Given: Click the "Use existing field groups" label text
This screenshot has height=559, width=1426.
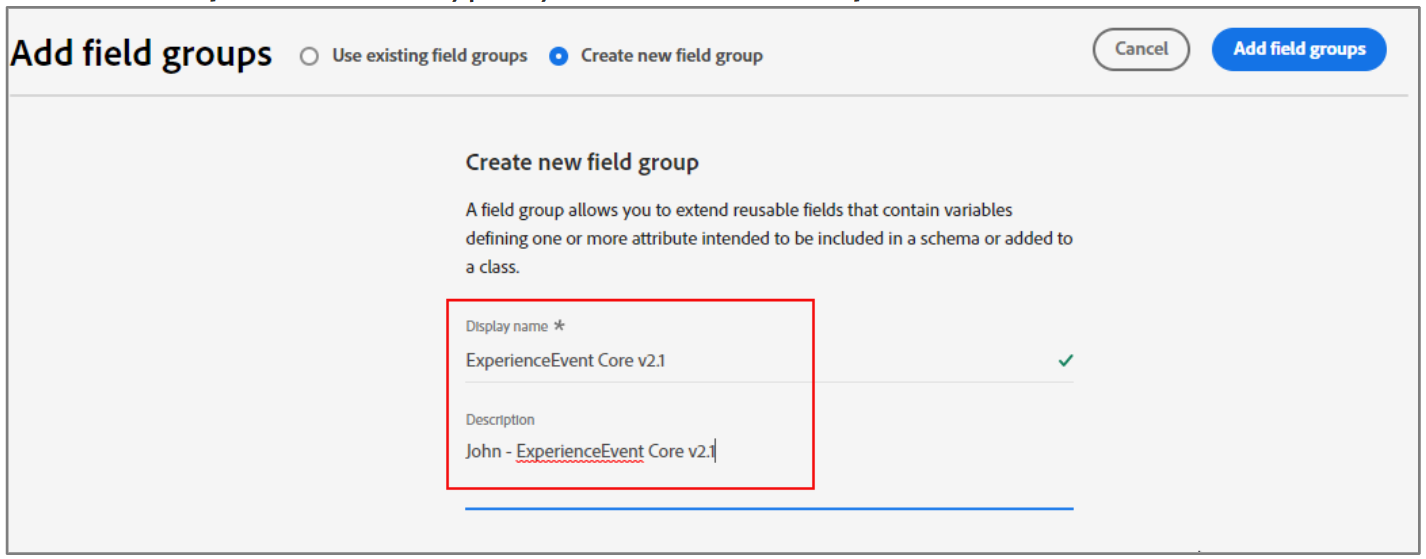Looking at the screenshot, I should click(430, 56).
